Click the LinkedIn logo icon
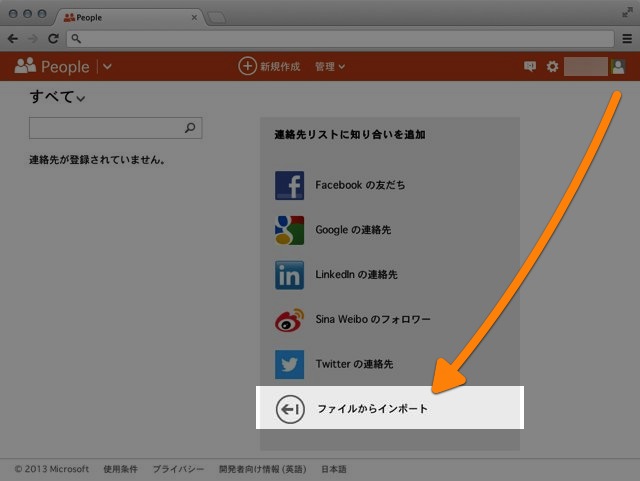Image resolution: width=640 pixels, height=481 pixels. click(x=289, y=275)
